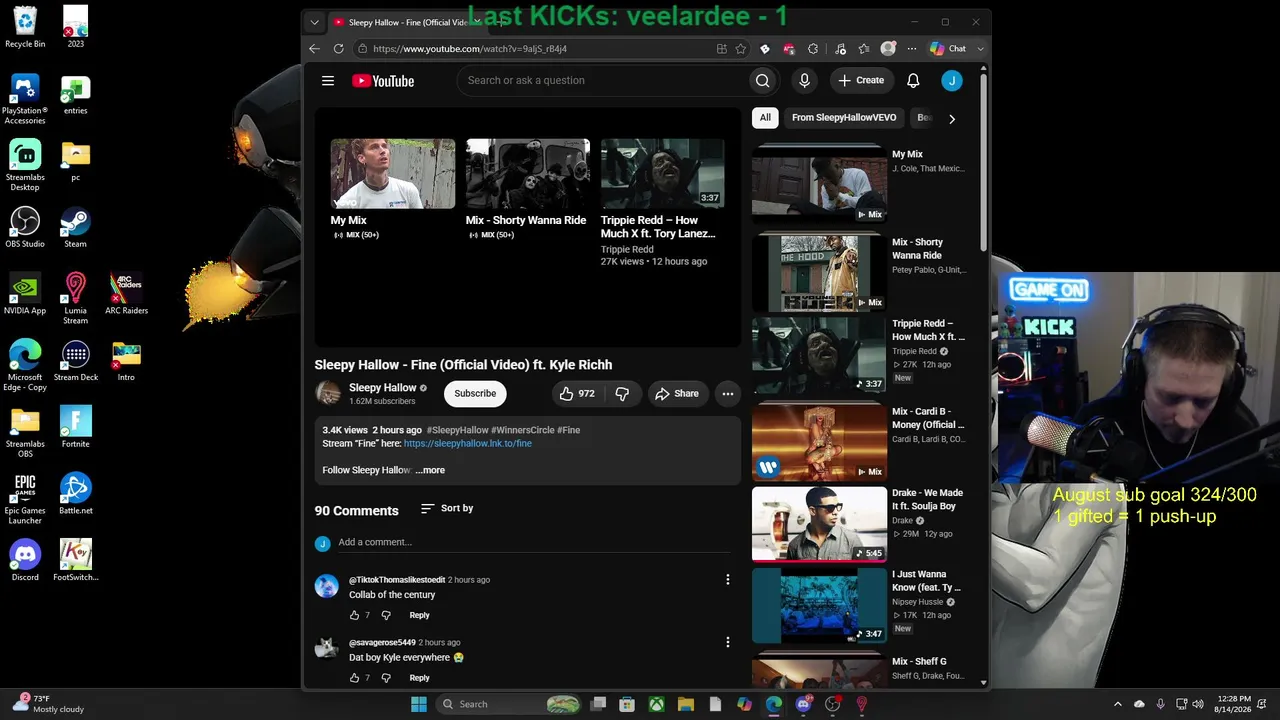Open the Steam desktop shortcut
This screenshot has width=1280, height=720.
[75, 228]
